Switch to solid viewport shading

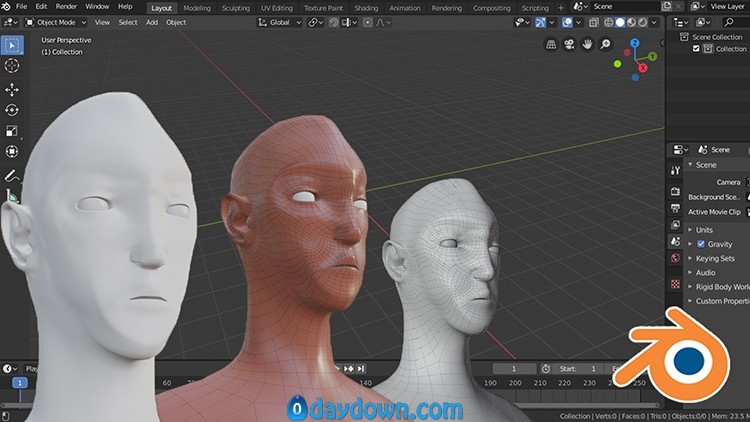[x=618, y=22]
